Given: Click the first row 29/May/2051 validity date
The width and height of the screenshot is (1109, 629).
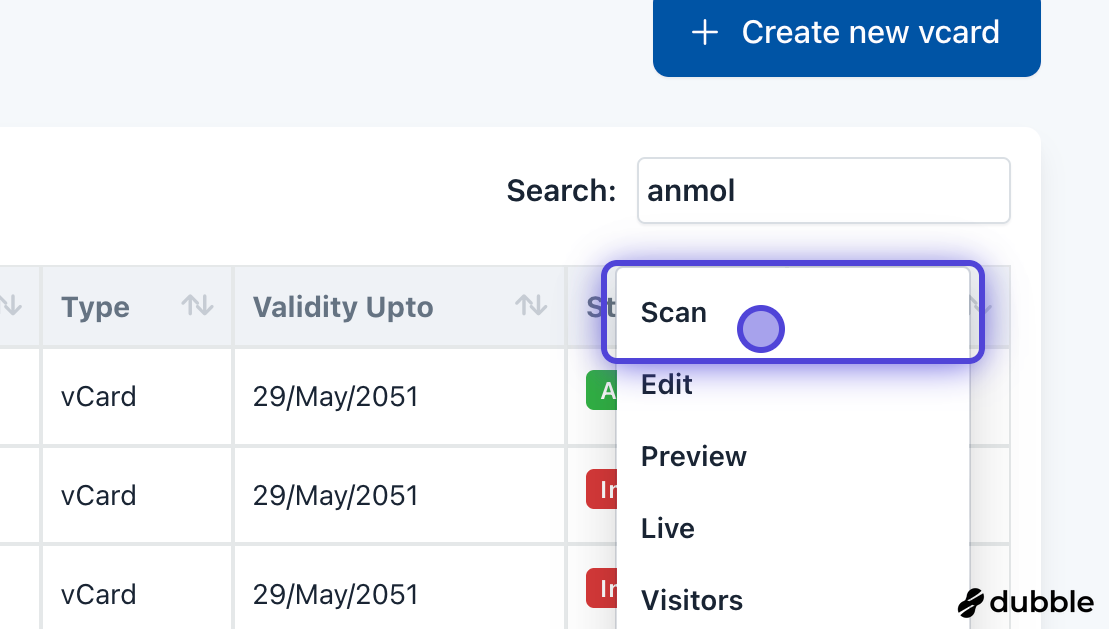Looking at the screenshot, I should 336,397.
